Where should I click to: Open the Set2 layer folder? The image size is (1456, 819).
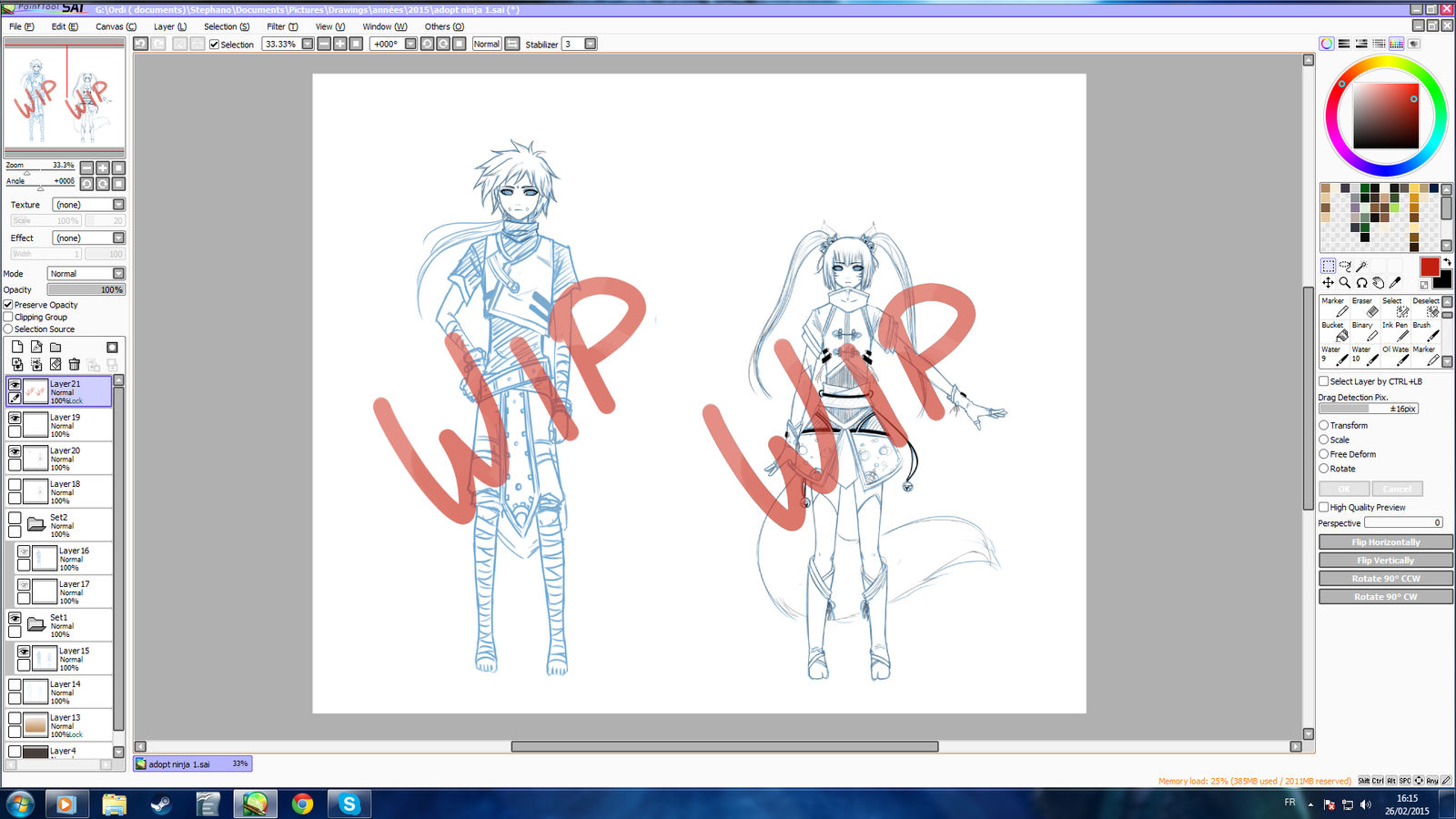coord(36,524)
